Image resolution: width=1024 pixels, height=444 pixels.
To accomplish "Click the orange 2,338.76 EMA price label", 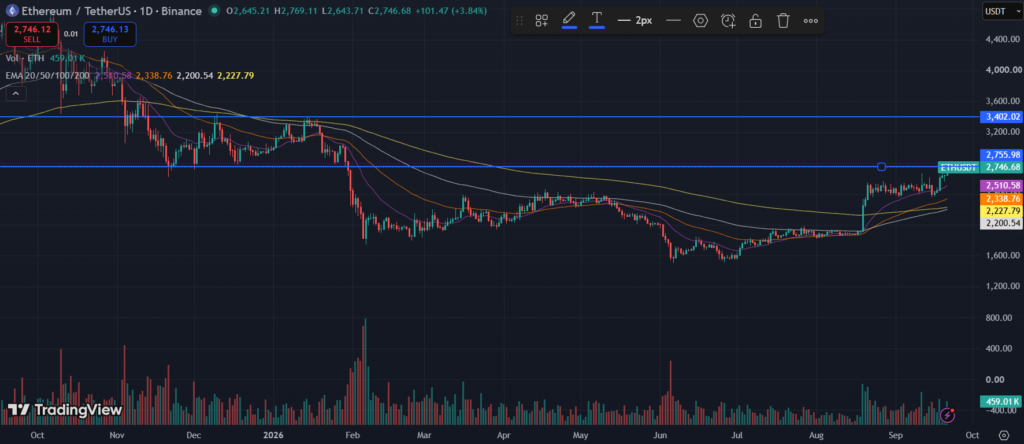I will click(x=1001, y=198).
